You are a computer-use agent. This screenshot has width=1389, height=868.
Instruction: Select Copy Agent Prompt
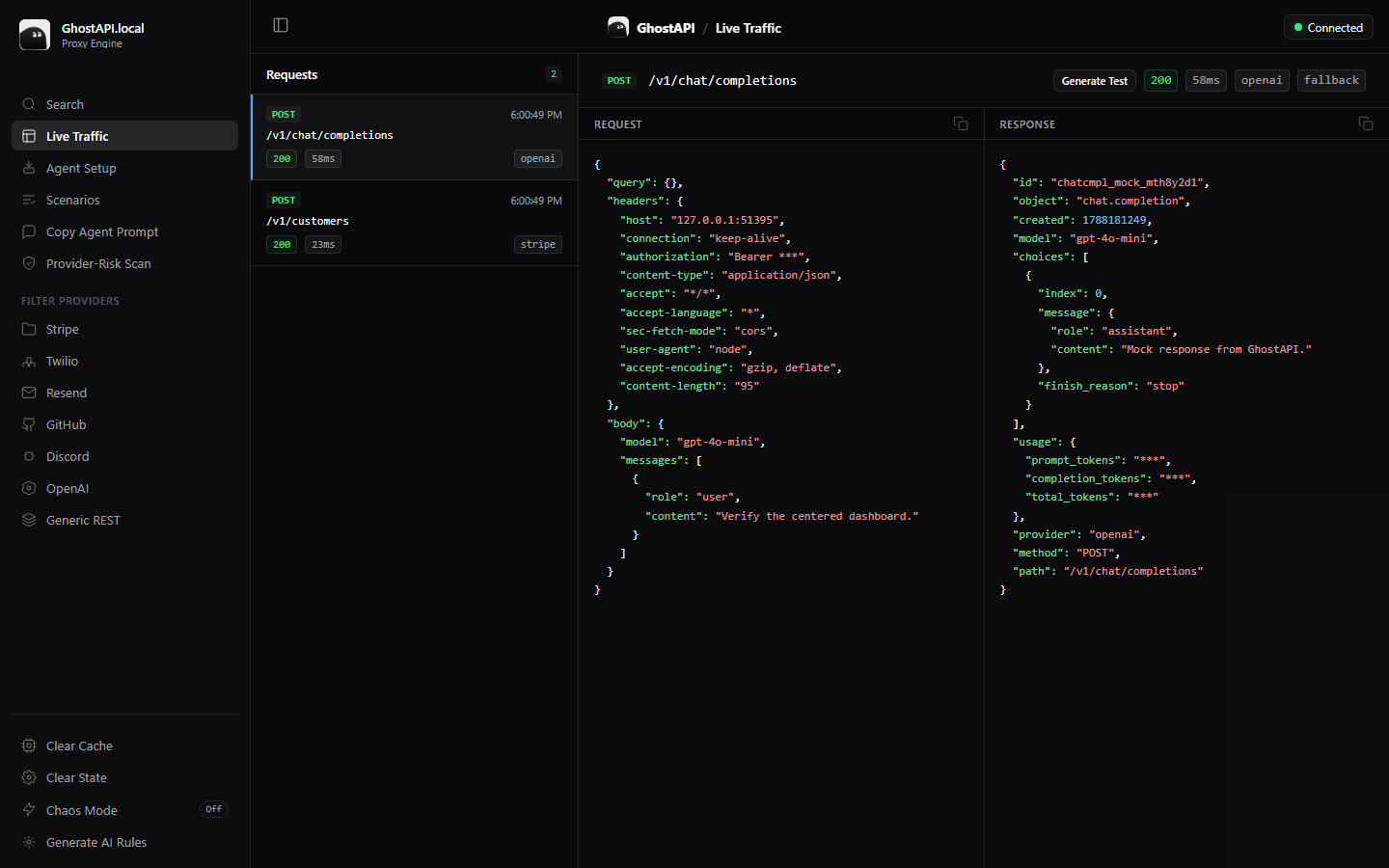point(124,231)
